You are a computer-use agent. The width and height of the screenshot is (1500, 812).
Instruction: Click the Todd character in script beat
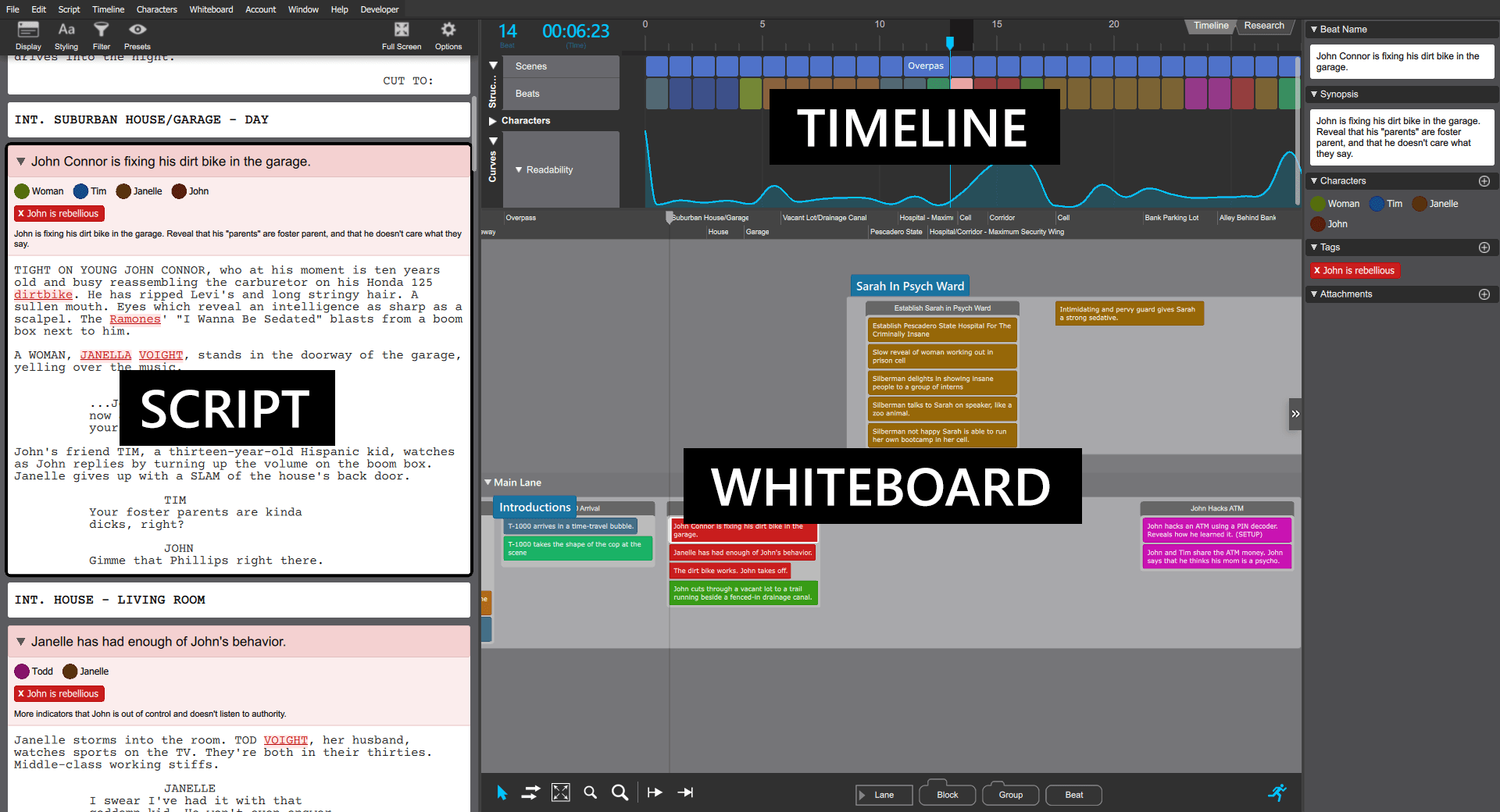(34, 671)
